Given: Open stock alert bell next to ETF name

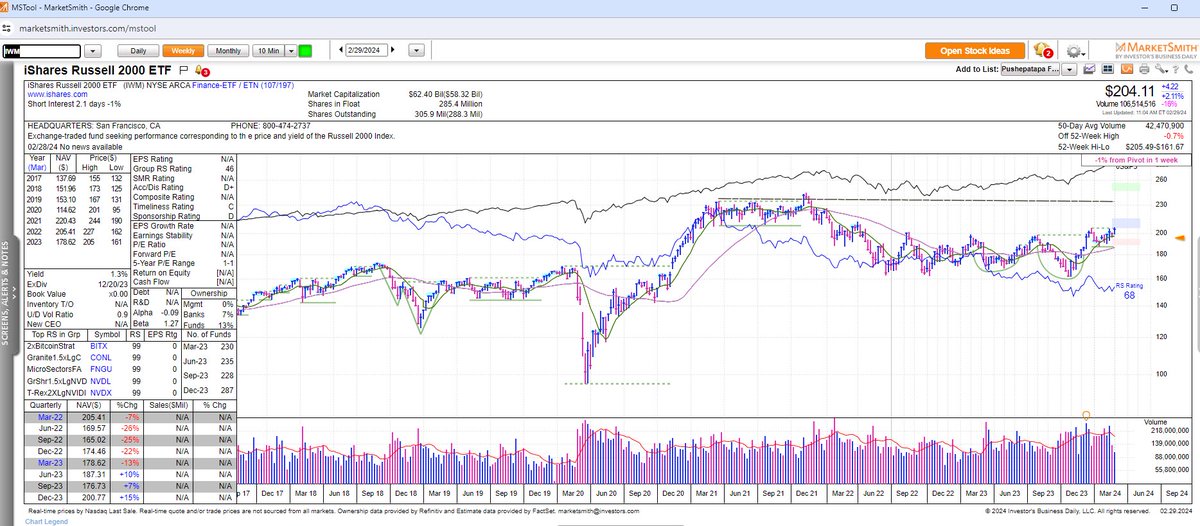Looking at the screenshot, I should [x=201, y=71].
